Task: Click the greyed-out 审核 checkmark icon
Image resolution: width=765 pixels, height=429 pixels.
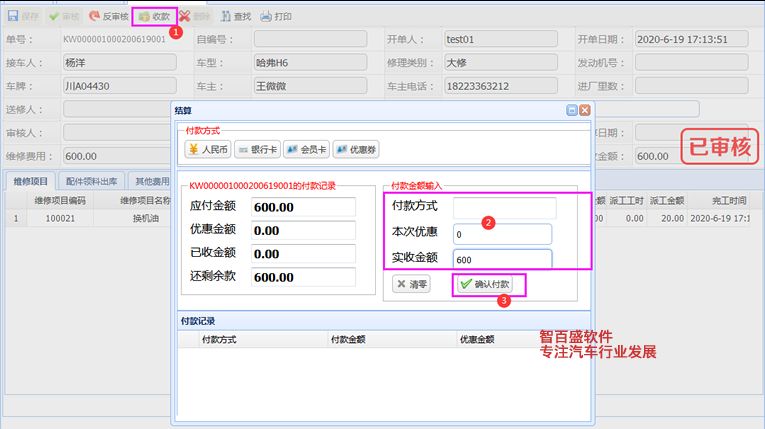Action: (x=54, y=17)
